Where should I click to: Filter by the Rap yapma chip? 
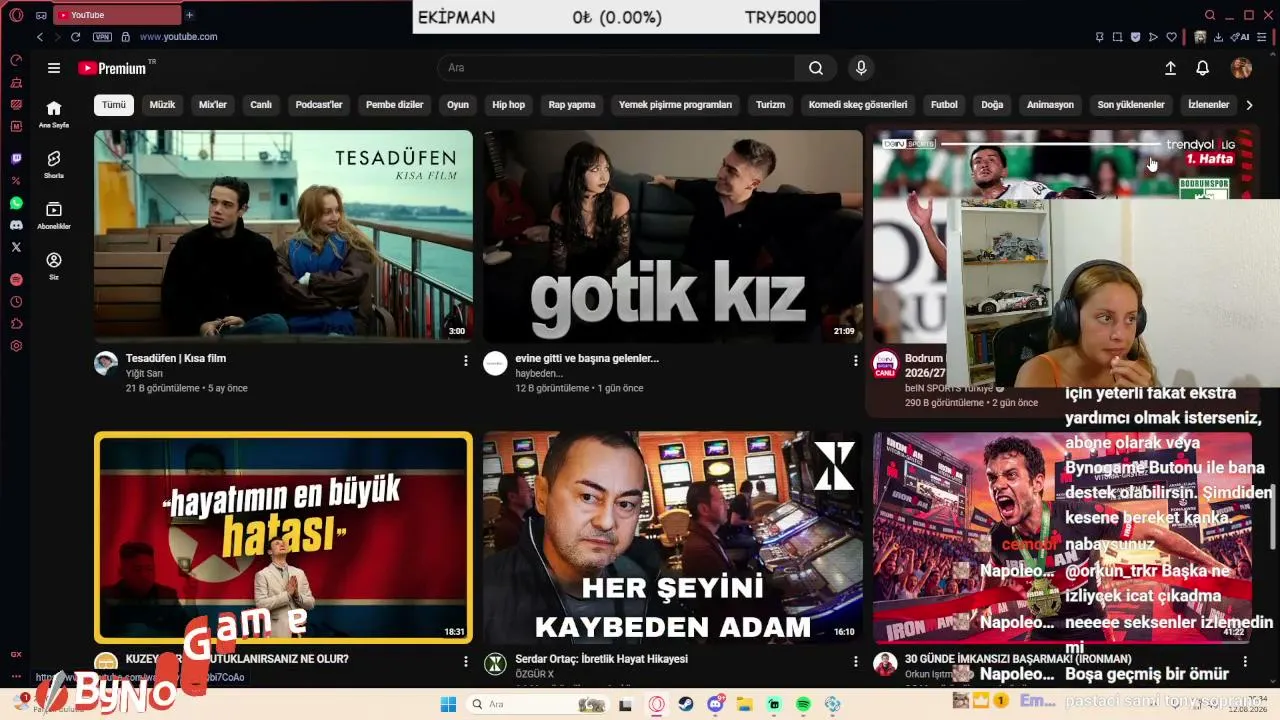click(x=572, y=105)
